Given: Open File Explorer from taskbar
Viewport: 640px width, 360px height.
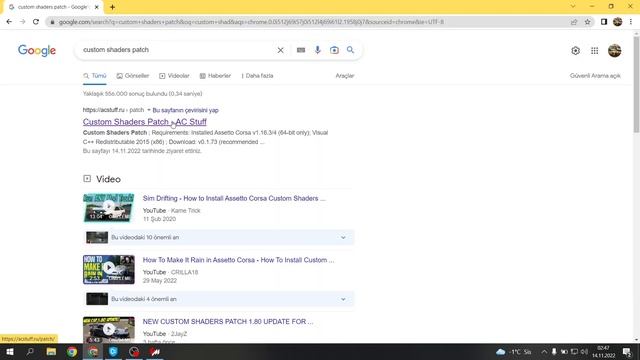Looking at the screenshot, I should pos(51,352).
